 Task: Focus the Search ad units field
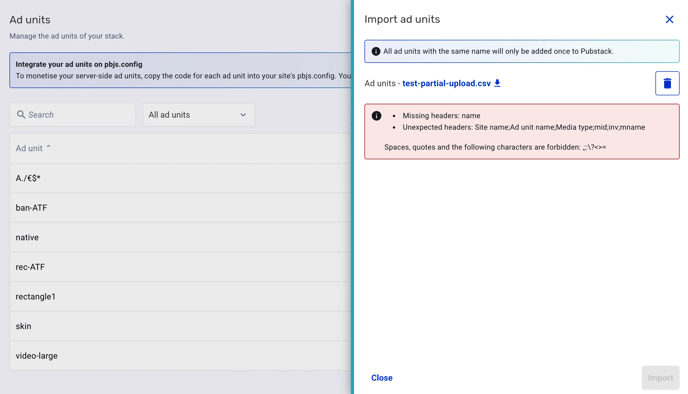[x=73, y=115]
